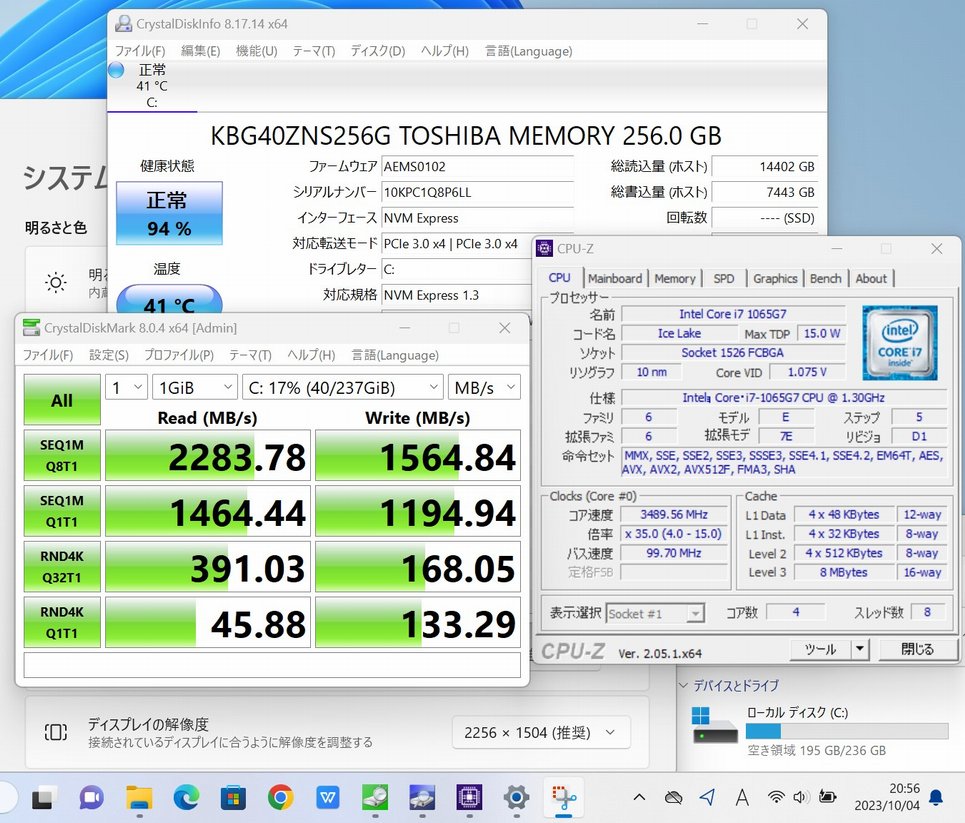Viewport: 965px width, 823px height.
Task: Click the empty comment box in CrystalDiskMark
Action: (272, 665)
